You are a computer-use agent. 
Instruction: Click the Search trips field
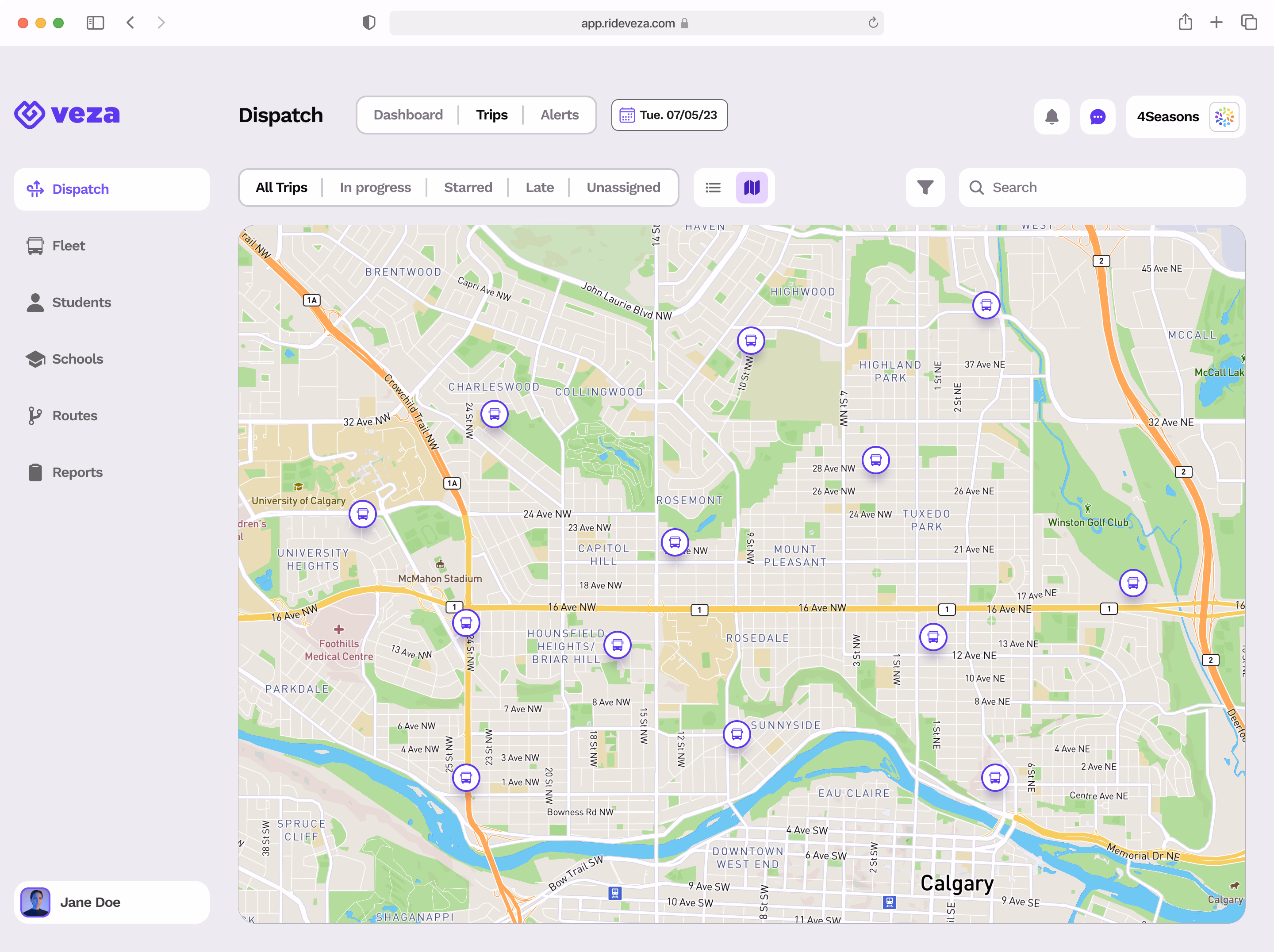(1102, 188)
